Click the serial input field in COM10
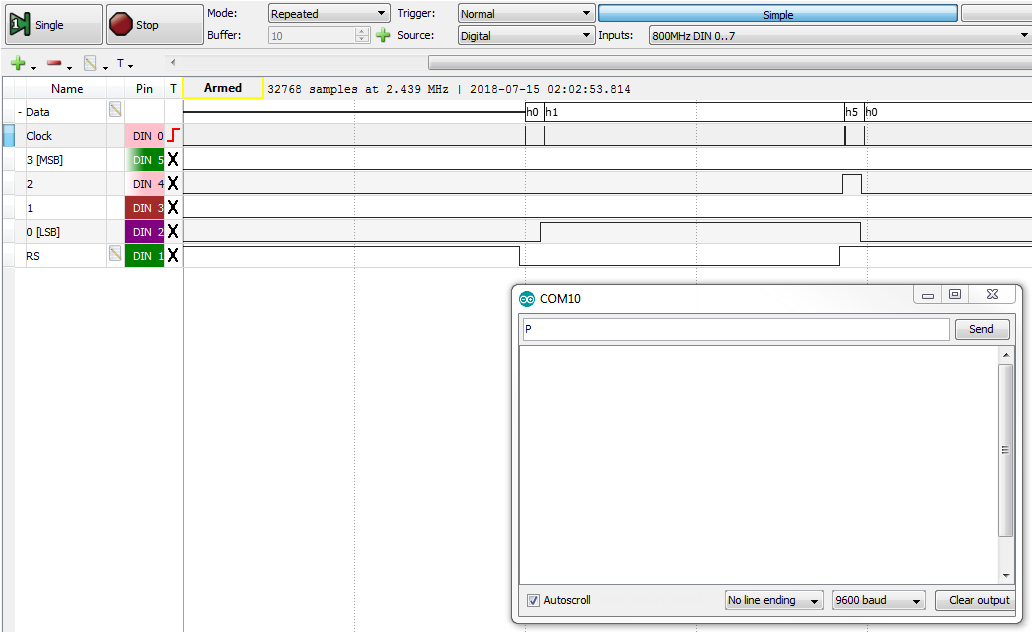The image size is (1032, 632). pyautogui.click(x=736, y=329)
